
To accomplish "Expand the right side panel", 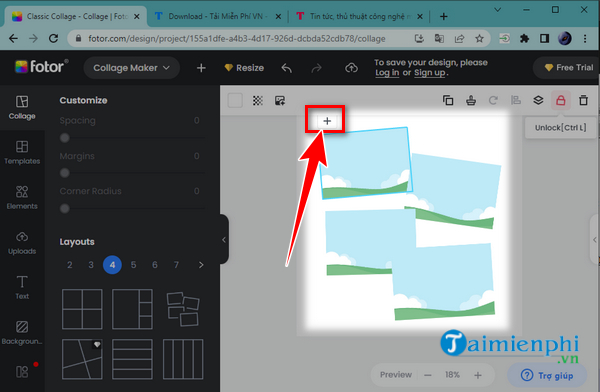I will pos(594,240).
